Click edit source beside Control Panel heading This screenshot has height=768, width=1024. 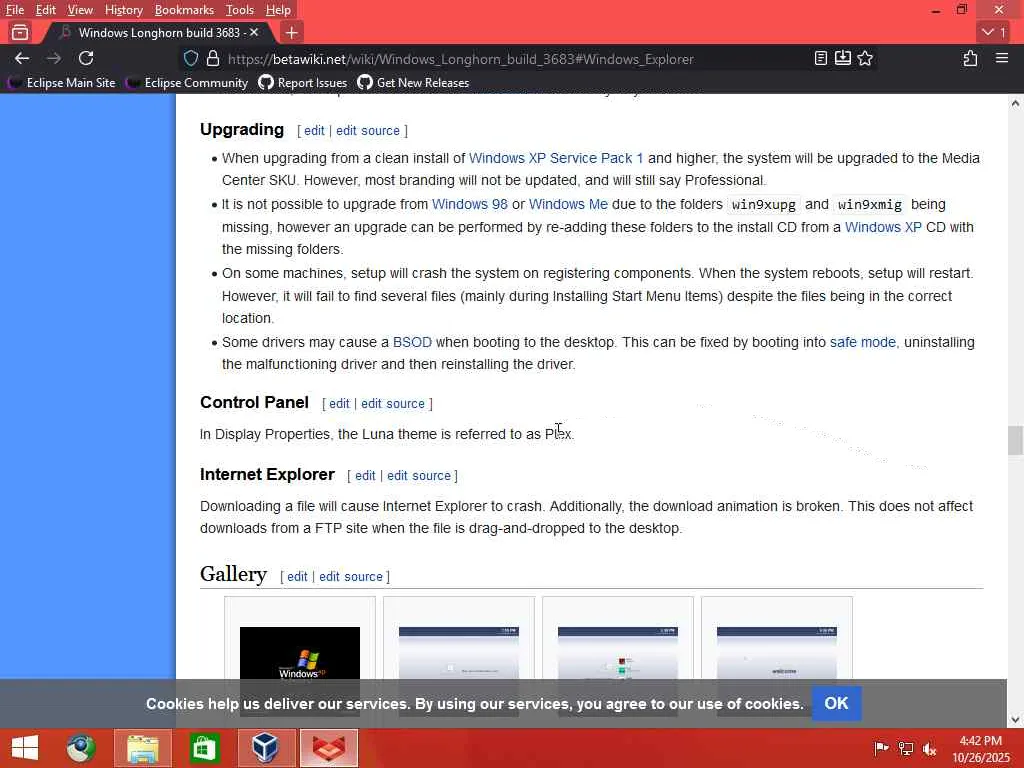coord(392,404)
